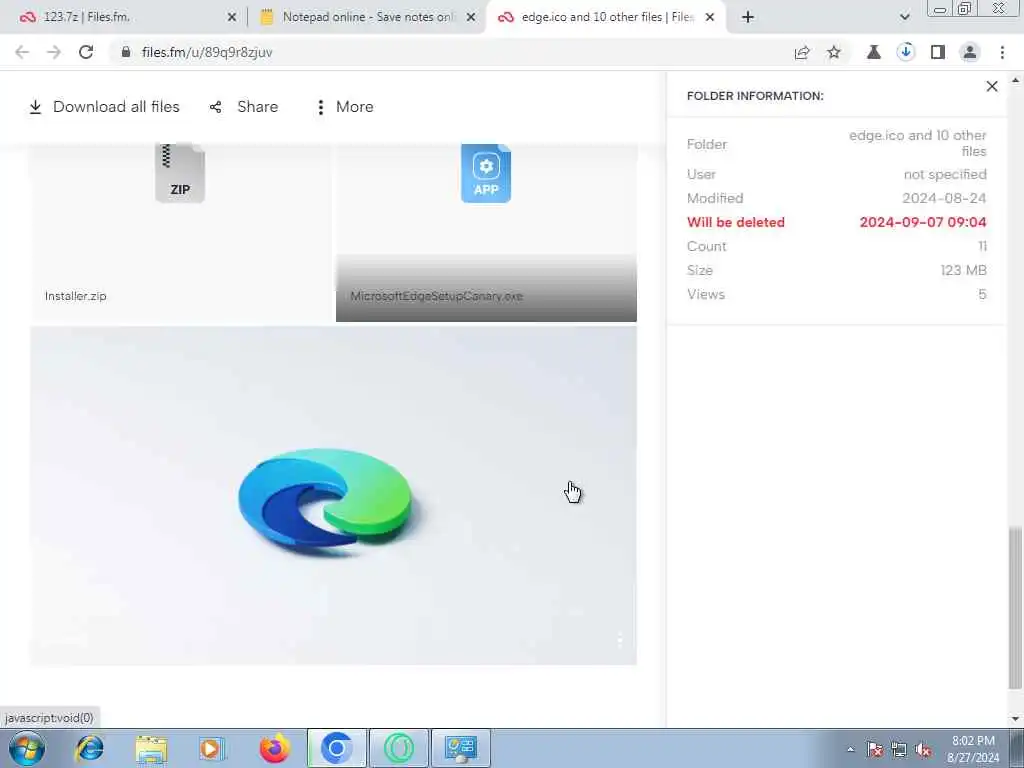The width and height of the screenshot is (1024, 768).
Task: Bookmark this page with star icon
Action: (x=834, y=52)
